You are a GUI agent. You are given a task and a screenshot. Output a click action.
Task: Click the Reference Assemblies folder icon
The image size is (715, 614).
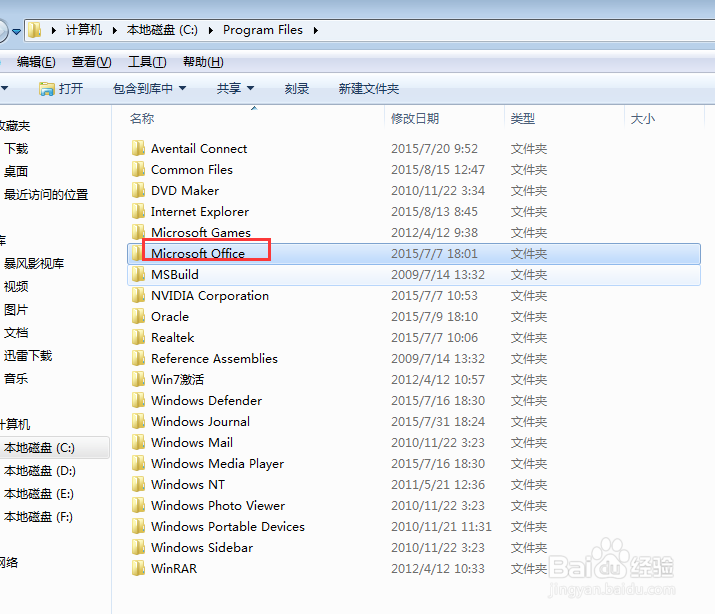click(x=138, y=358)
